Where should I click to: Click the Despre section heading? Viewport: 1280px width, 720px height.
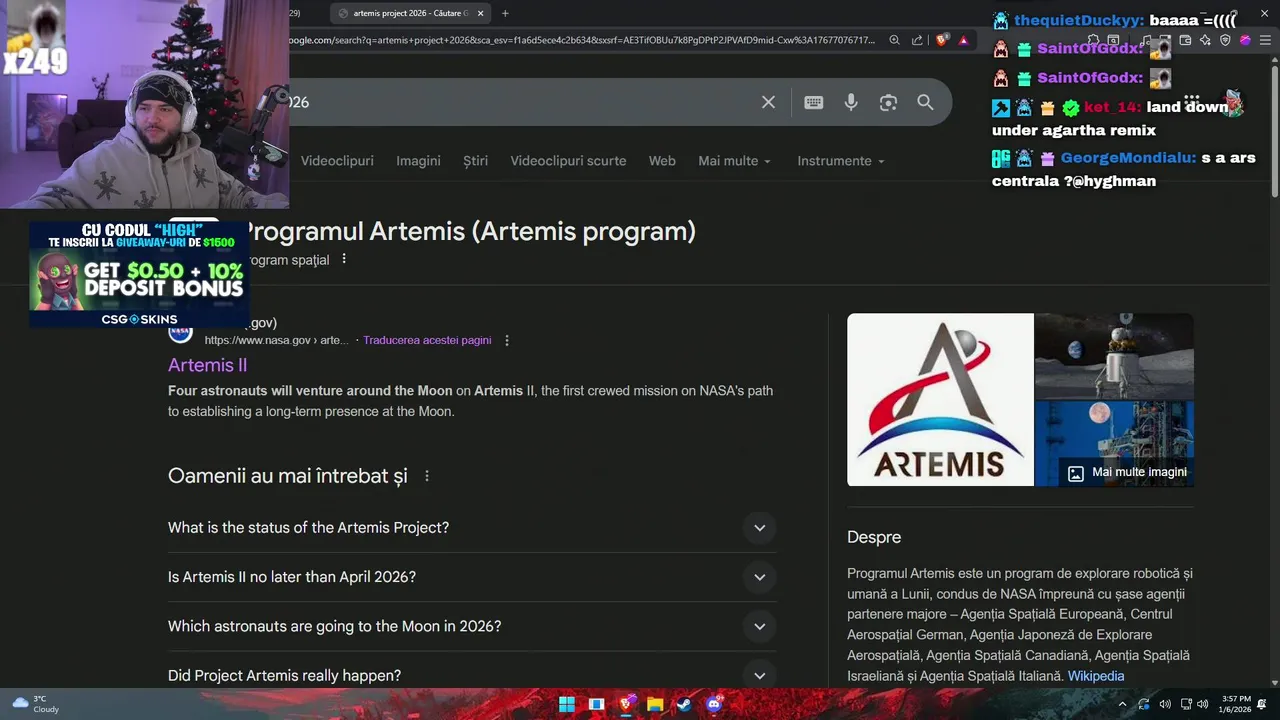coord(874,537)
